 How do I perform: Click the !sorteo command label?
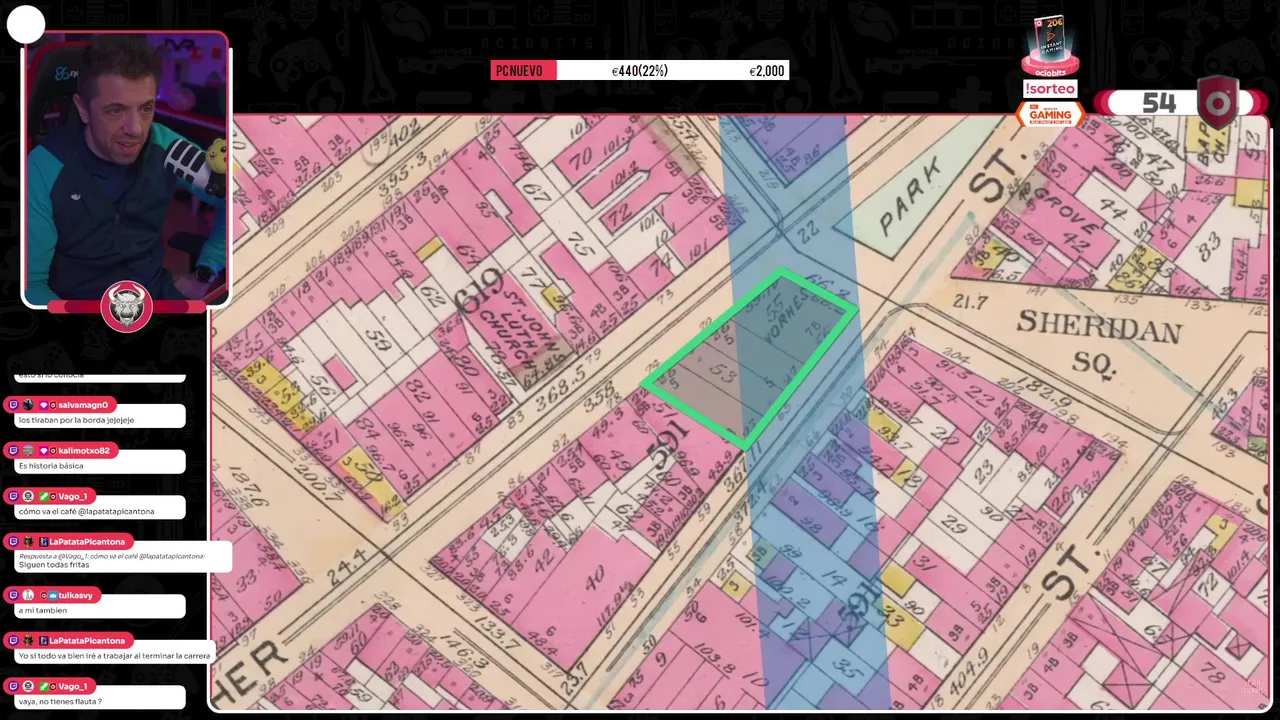click(x=1050, y=89)
